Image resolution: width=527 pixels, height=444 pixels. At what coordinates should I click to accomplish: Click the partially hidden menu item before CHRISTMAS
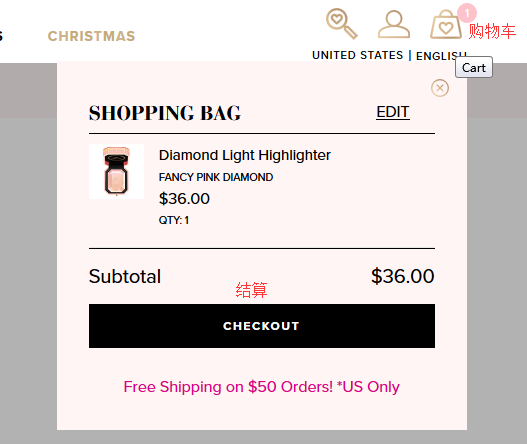coord(1,36)
